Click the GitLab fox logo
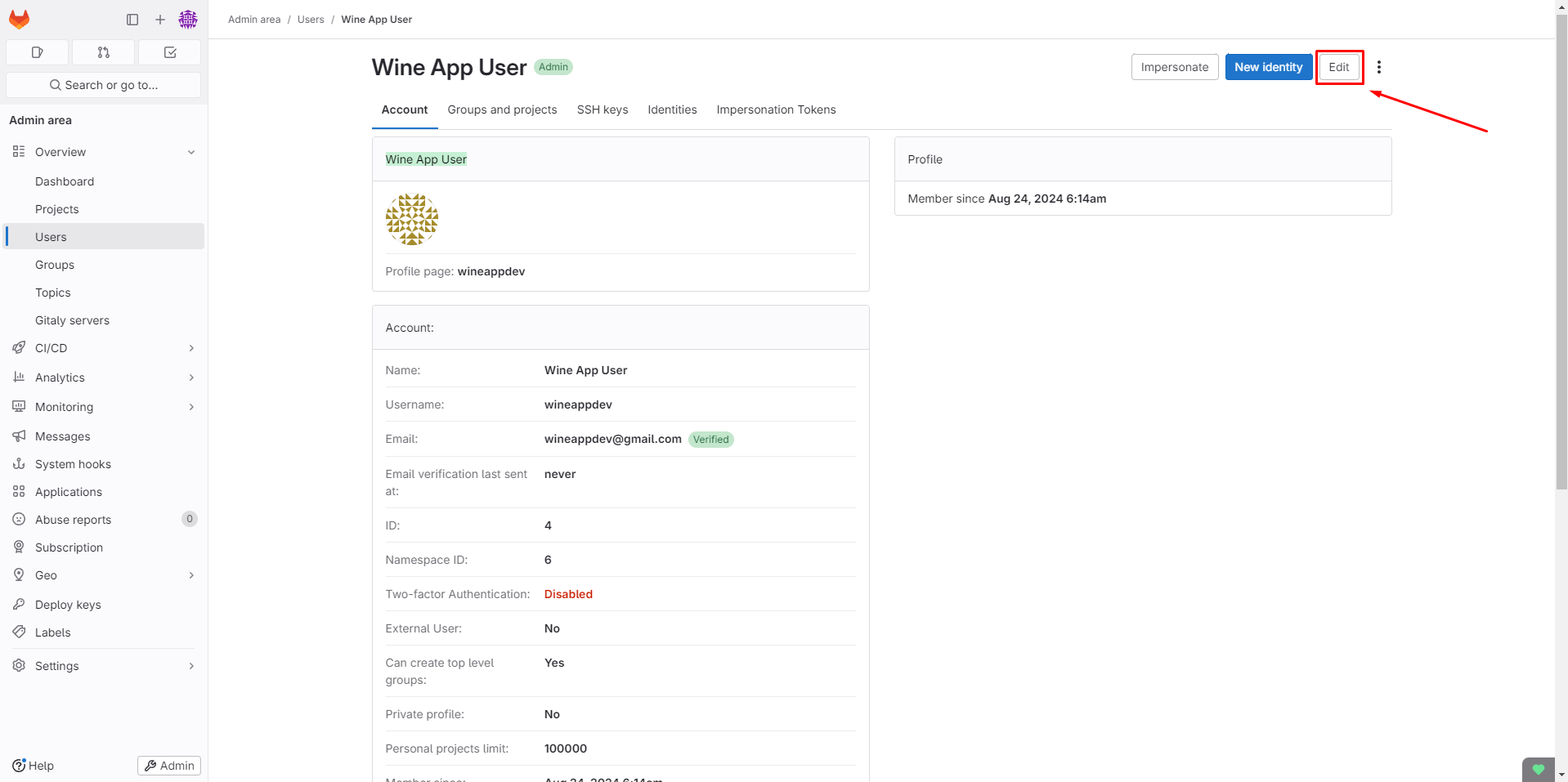1568x782 pixels. 20,19
